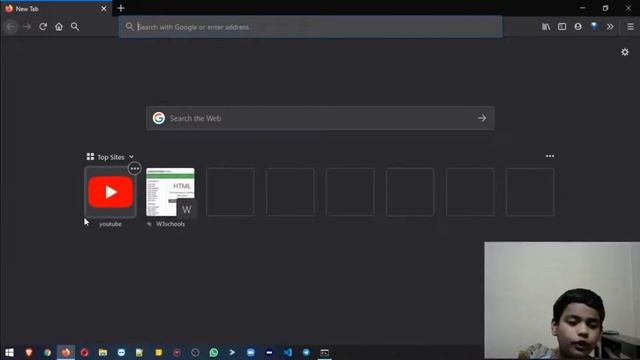Open WhatsApp from the taskbar
The width and height of the screenshot is (640, 360).
[x=213, y=353]
